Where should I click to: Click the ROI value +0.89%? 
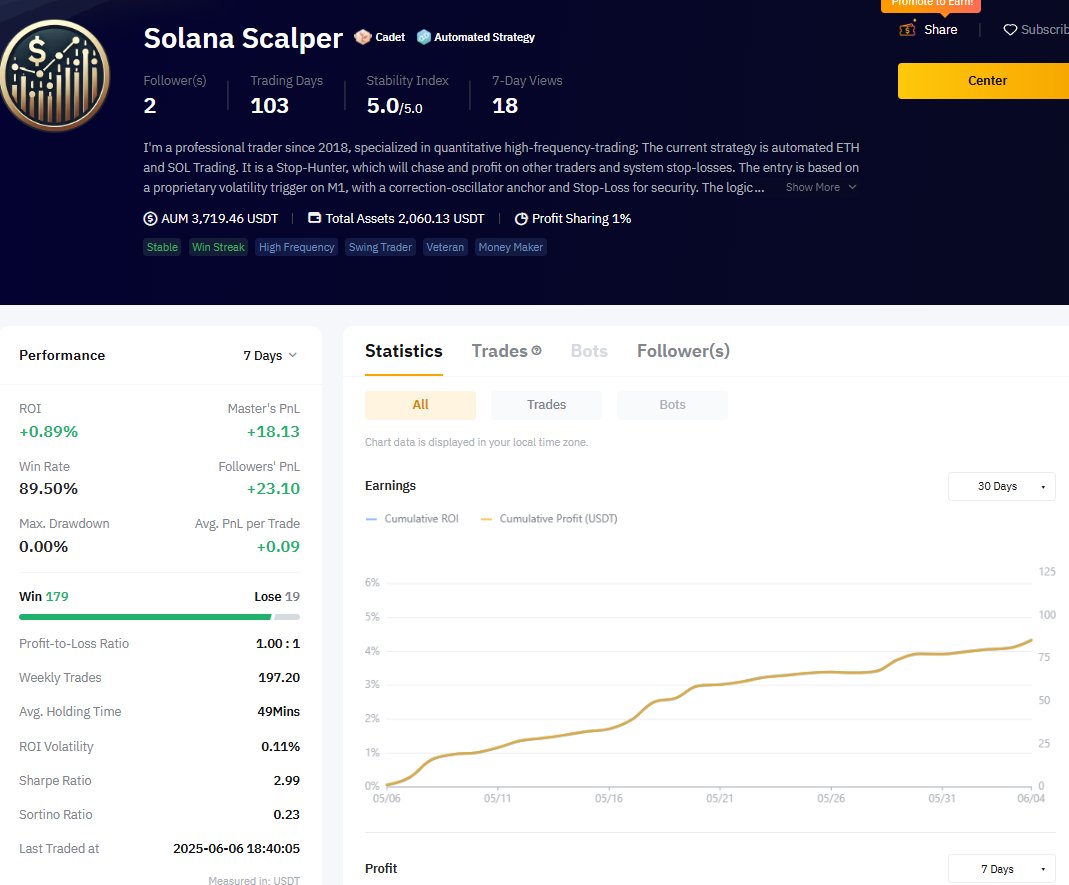pyautogui.click(x=48, y=432)
